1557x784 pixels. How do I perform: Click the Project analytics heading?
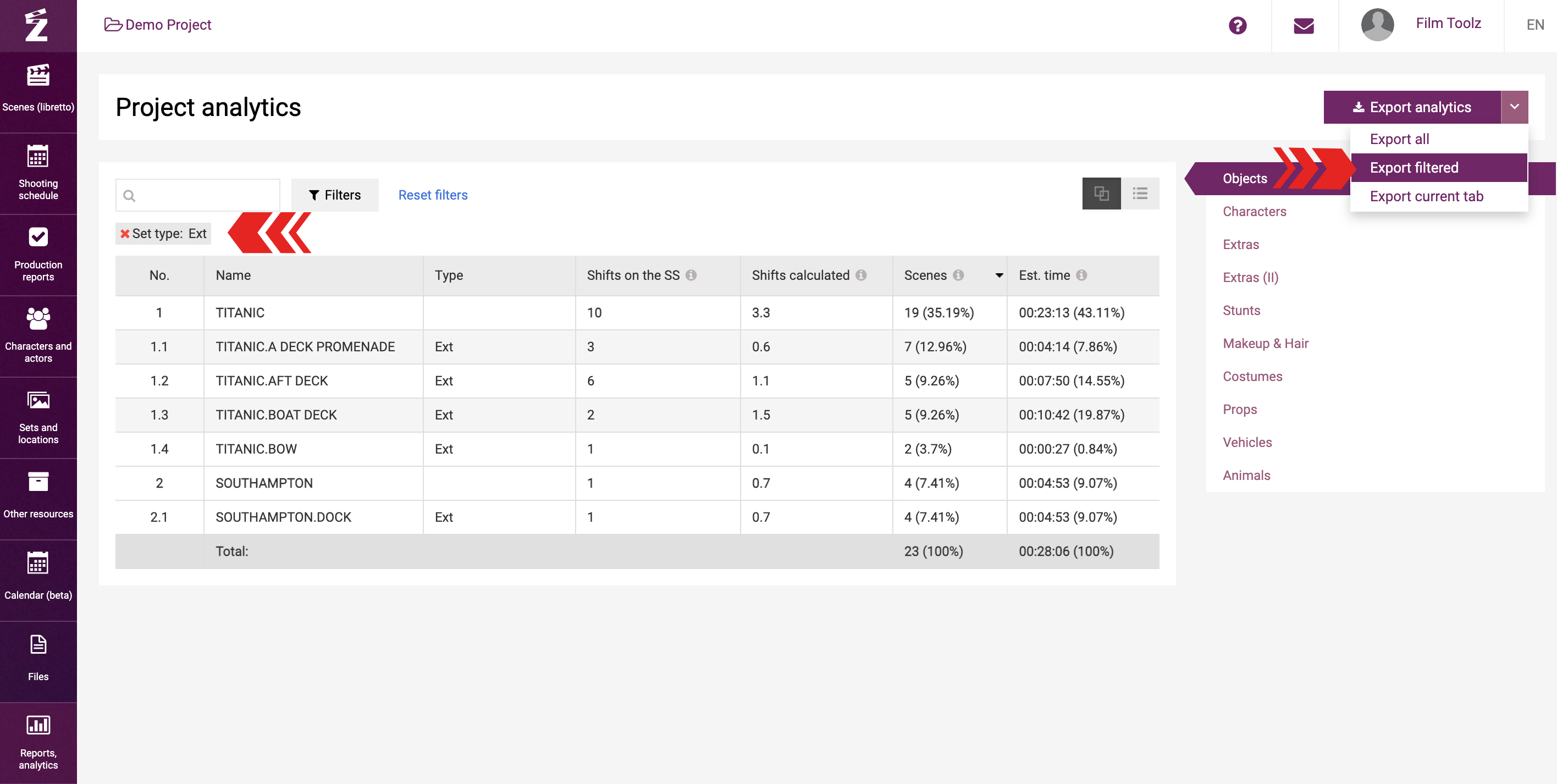[x=208, y=107]
